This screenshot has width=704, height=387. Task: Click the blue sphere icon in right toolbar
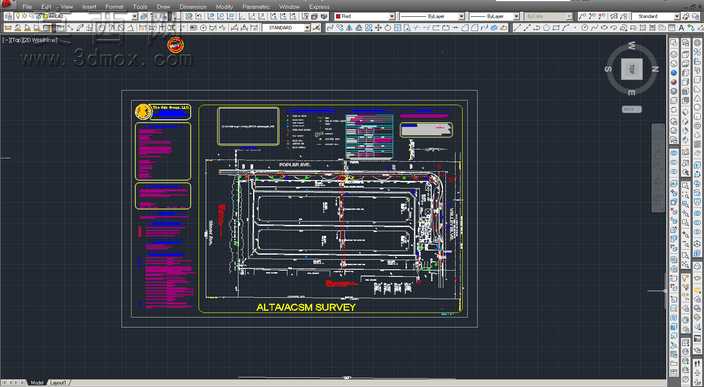(674, 72)
